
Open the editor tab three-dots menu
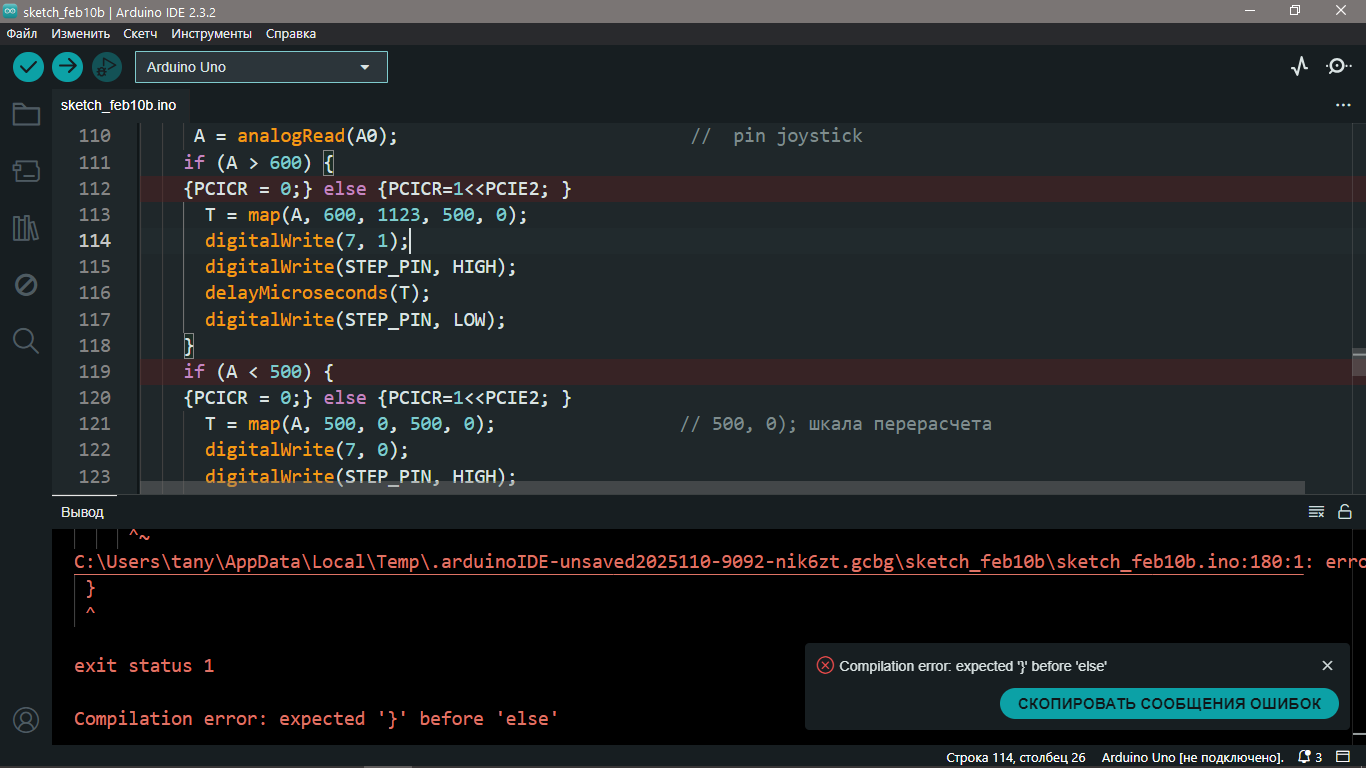(x=1343, y=105)
